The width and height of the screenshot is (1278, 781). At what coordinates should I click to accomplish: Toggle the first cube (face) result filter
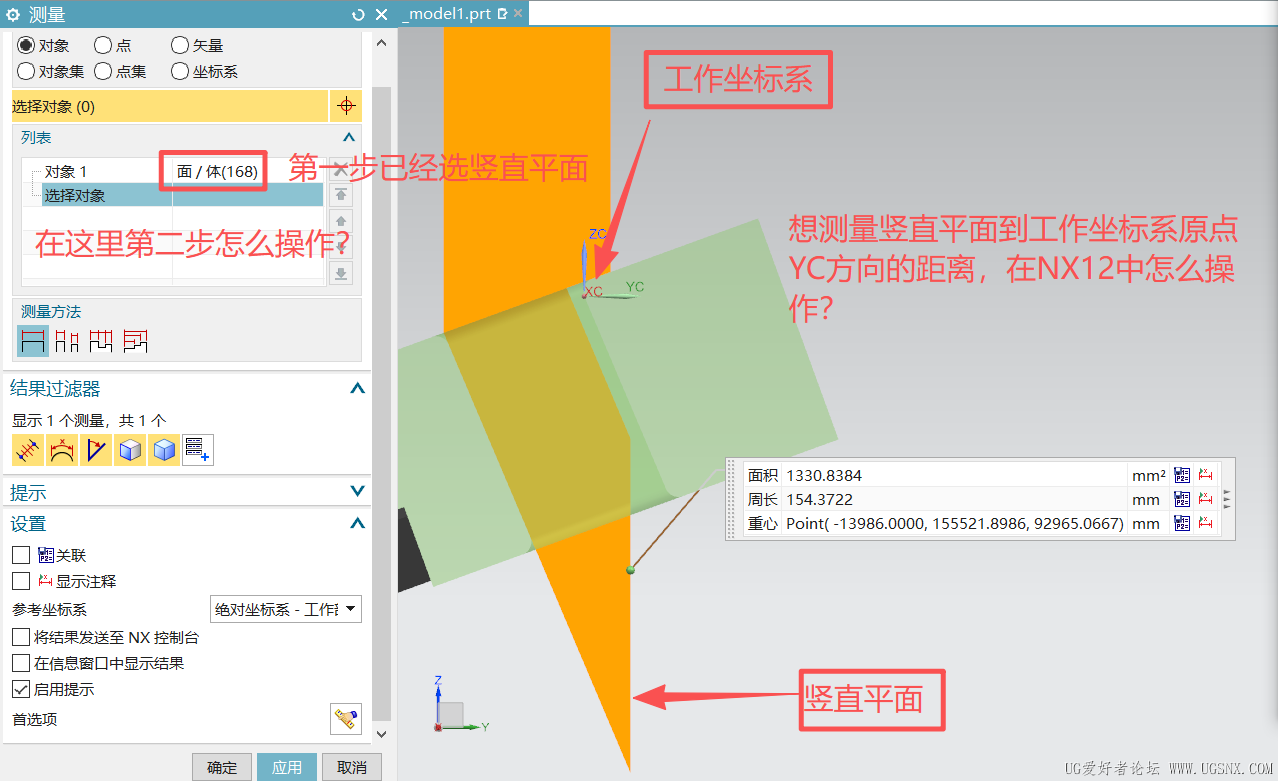click(130, 450)
